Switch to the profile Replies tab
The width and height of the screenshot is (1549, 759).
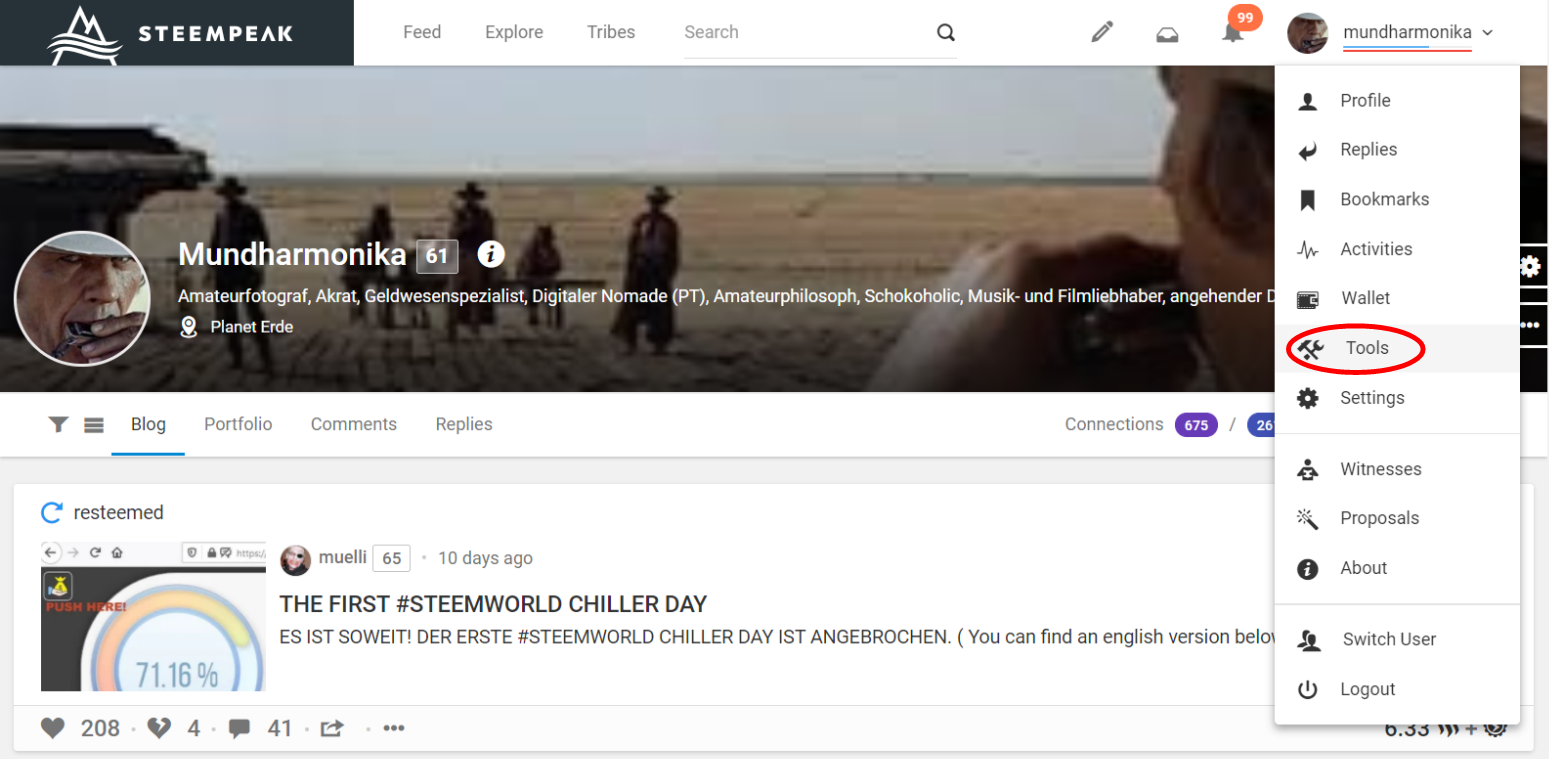[464, 424]
